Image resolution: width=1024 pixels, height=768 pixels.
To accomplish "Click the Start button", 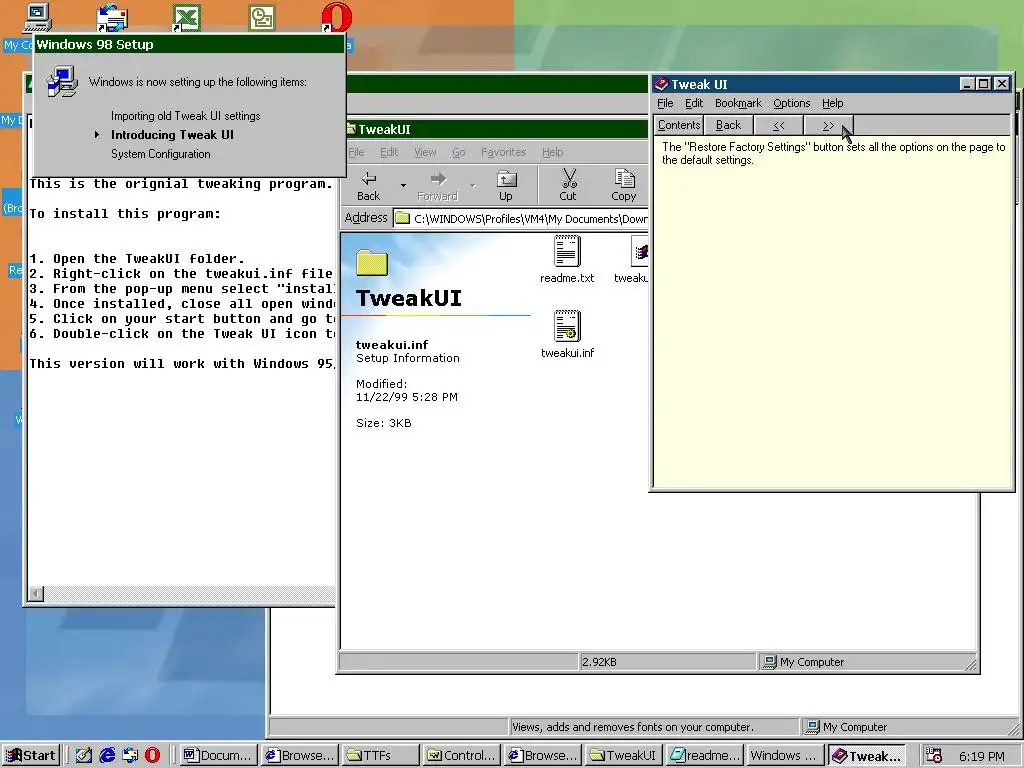I will (x=31, y=756).
